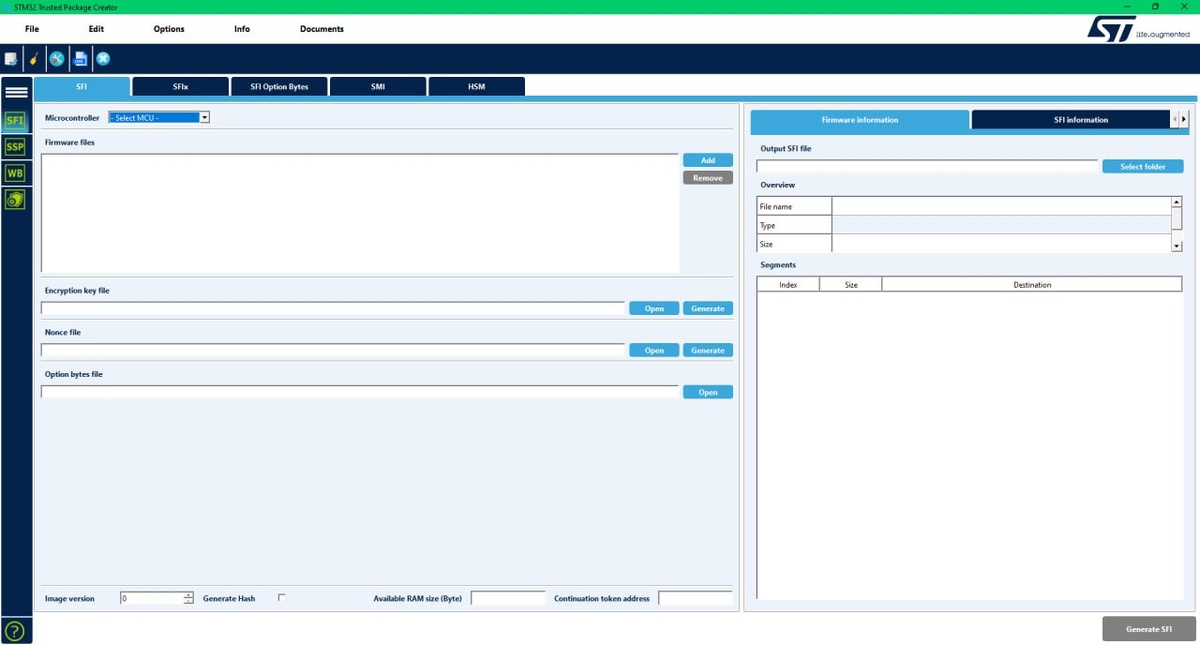
Task: Toggle the Generate Hash checkbox
Action: (x=281, y=597)
